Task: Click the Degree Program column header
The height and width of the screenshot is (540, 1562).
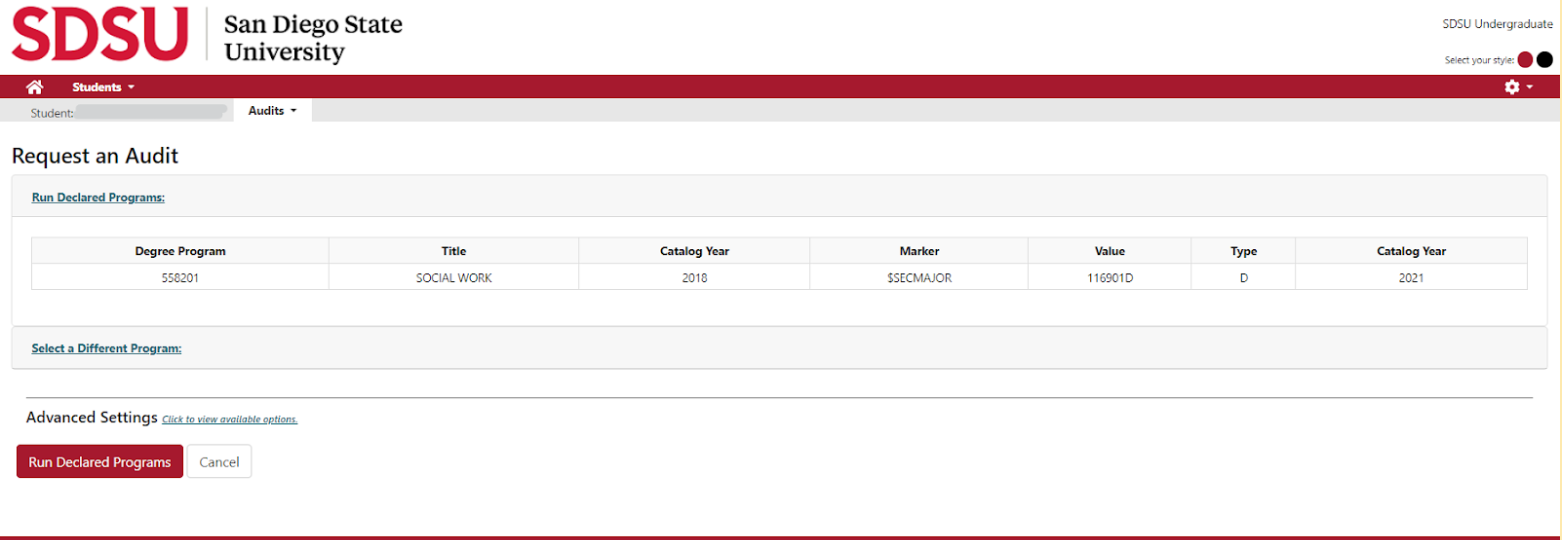Action: pyautogui.click(x=180, y=251)
